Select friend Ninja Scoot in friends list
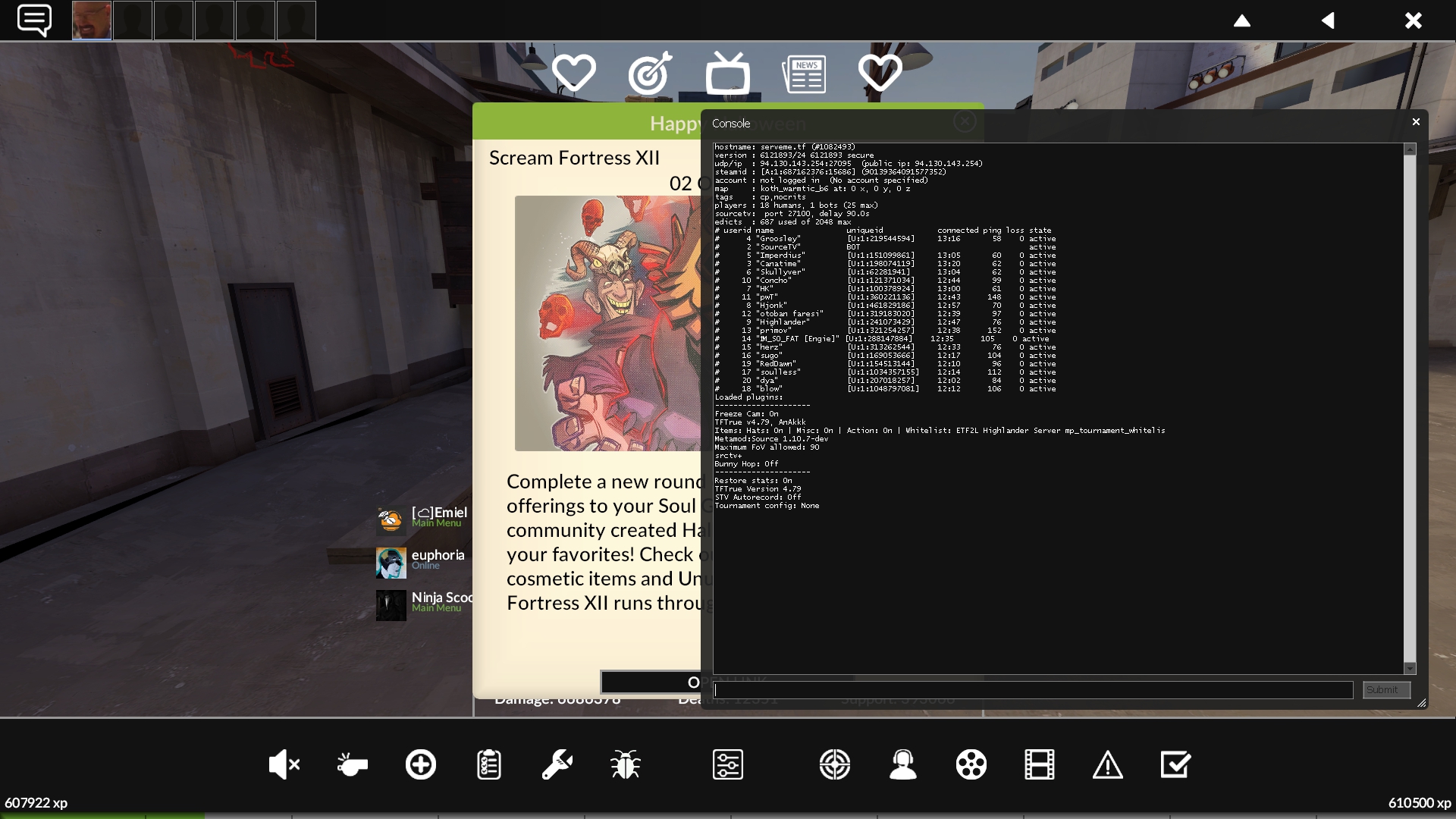 click(x=424, y=604)
